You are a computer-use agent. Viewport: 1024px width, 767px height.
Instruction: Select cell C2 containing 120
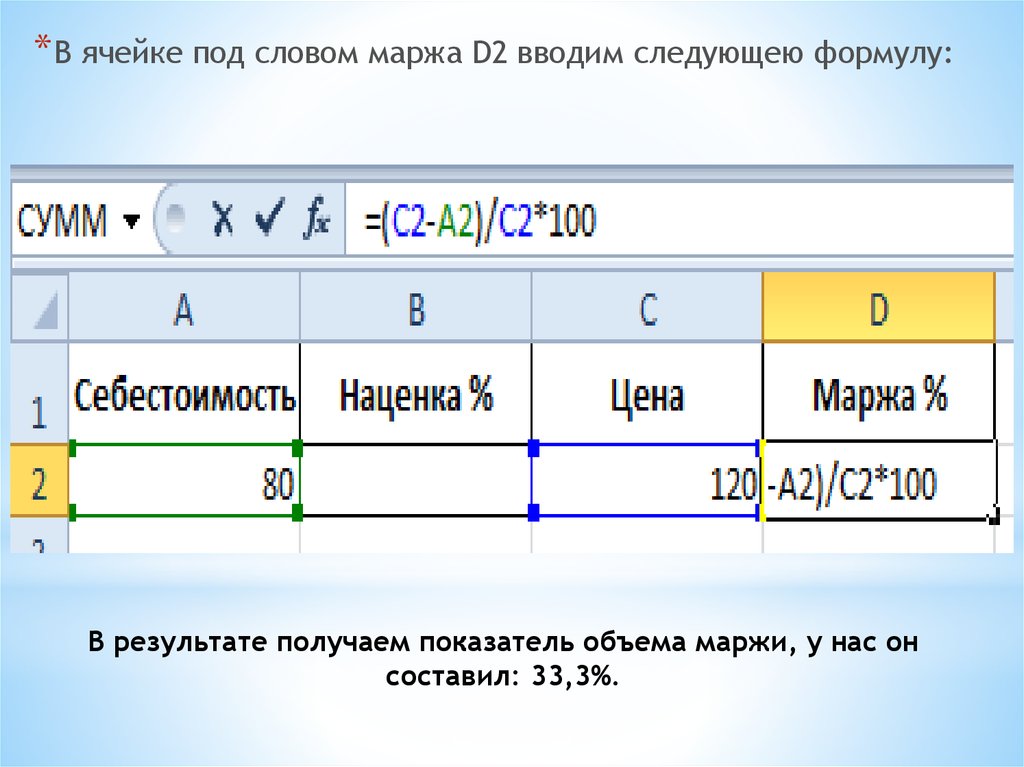[x=647, y=481]
